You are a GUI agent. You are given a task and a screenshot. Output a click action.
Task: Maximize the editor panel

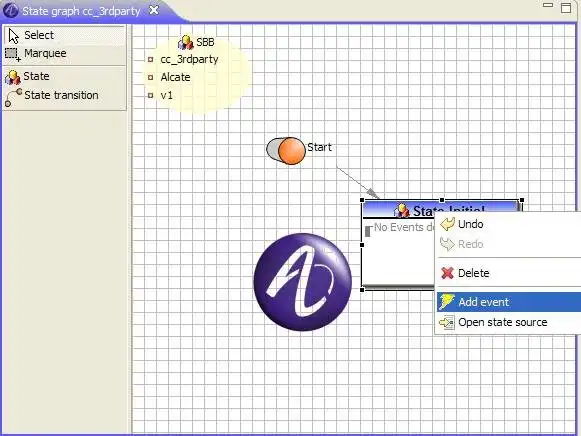(x=566, y=8)
